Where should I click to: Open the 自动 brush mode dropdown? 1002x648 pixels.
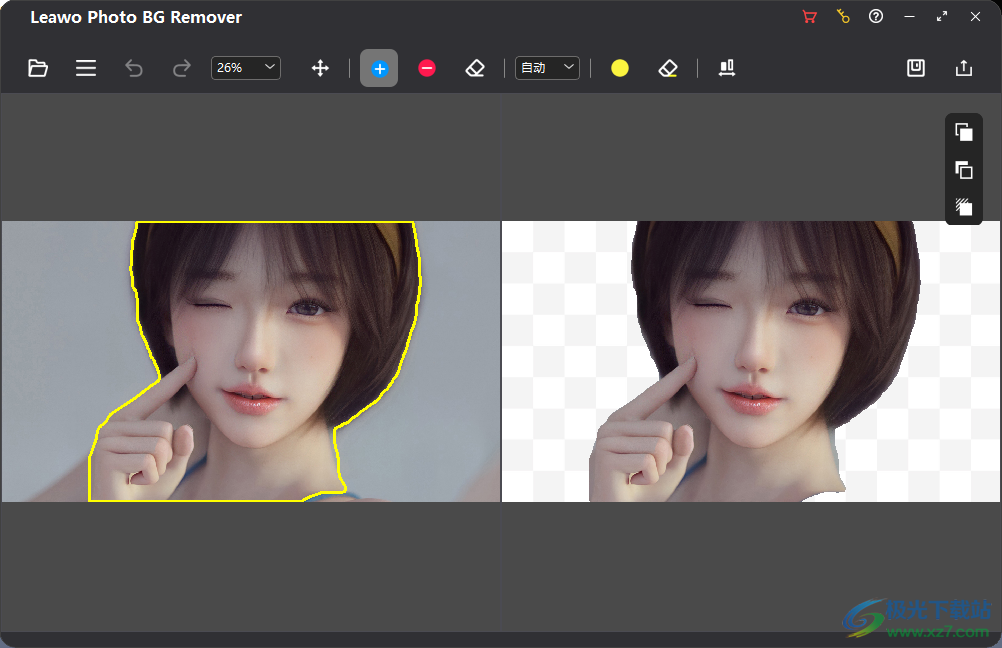(547, 68)
